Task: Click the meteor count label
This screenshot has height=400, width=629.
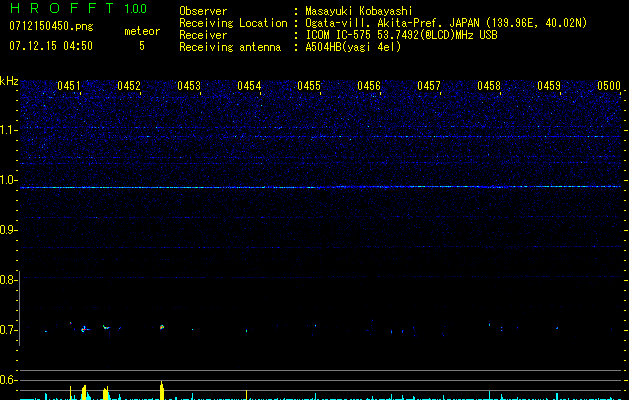Action: 141,31
